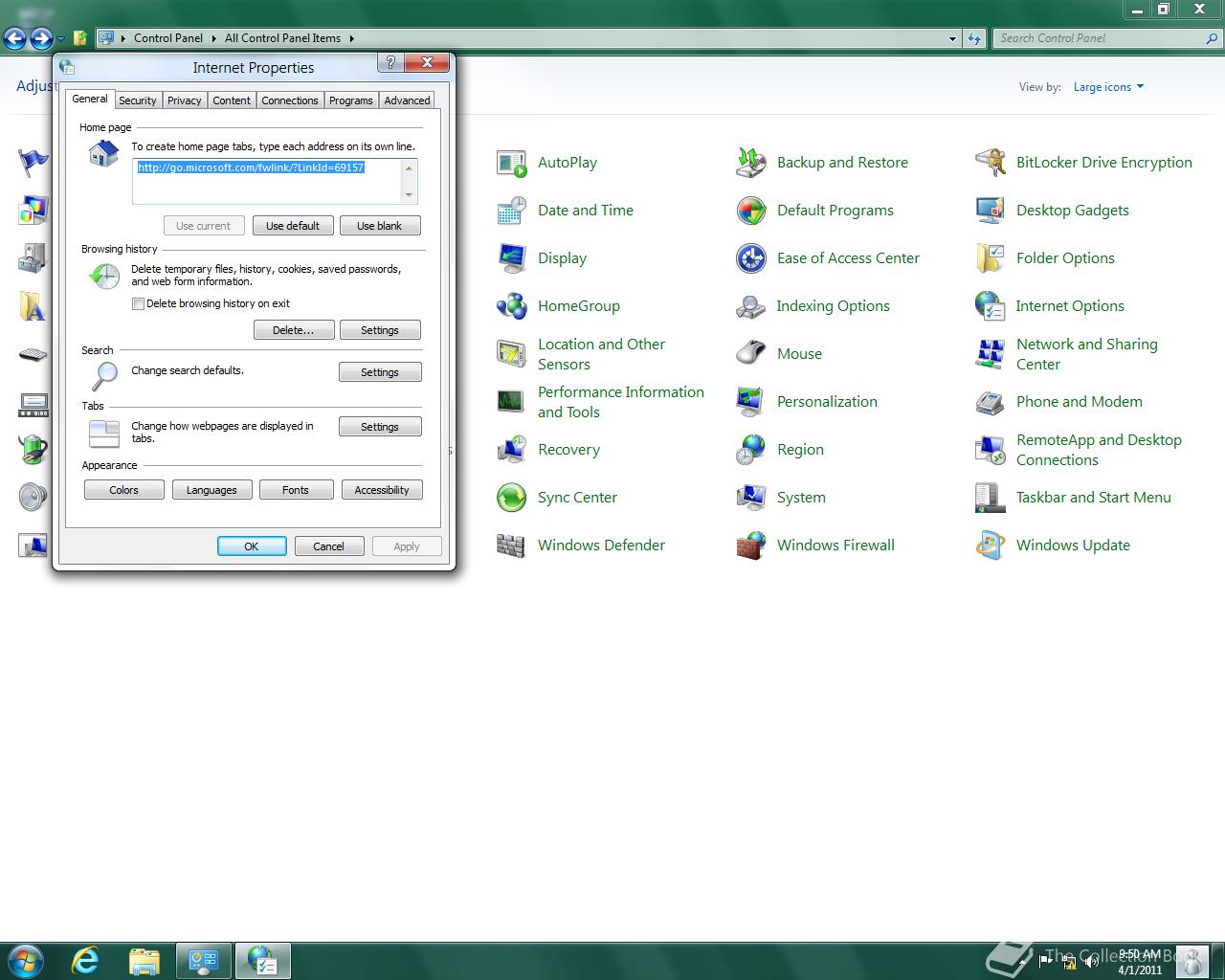Open the Windows Start orb
This screenshot has width=1225, height=980.
(x=25, y=960)
